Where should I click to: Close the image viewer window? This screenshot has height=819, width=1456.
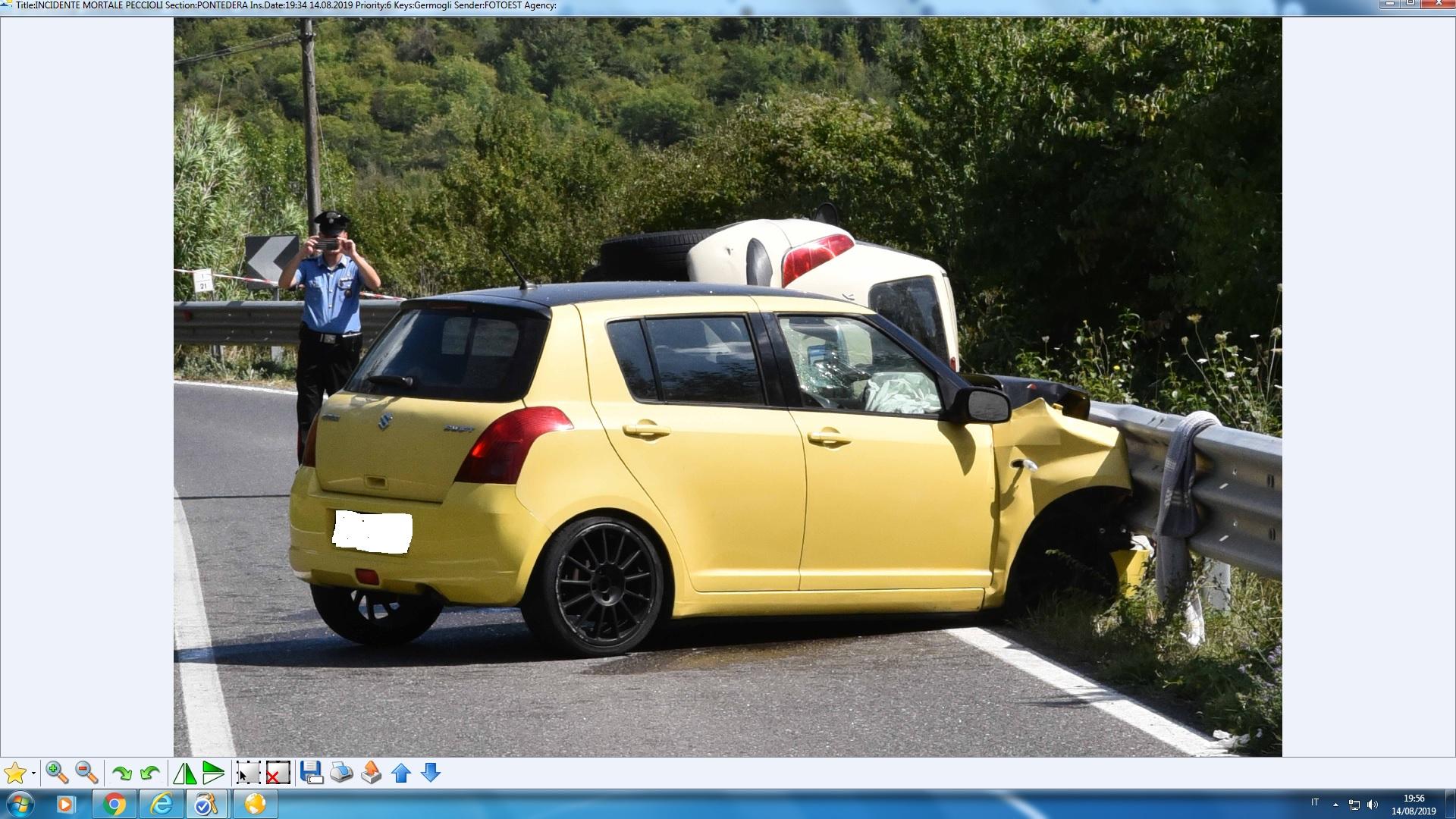(x=1438, y=4)
